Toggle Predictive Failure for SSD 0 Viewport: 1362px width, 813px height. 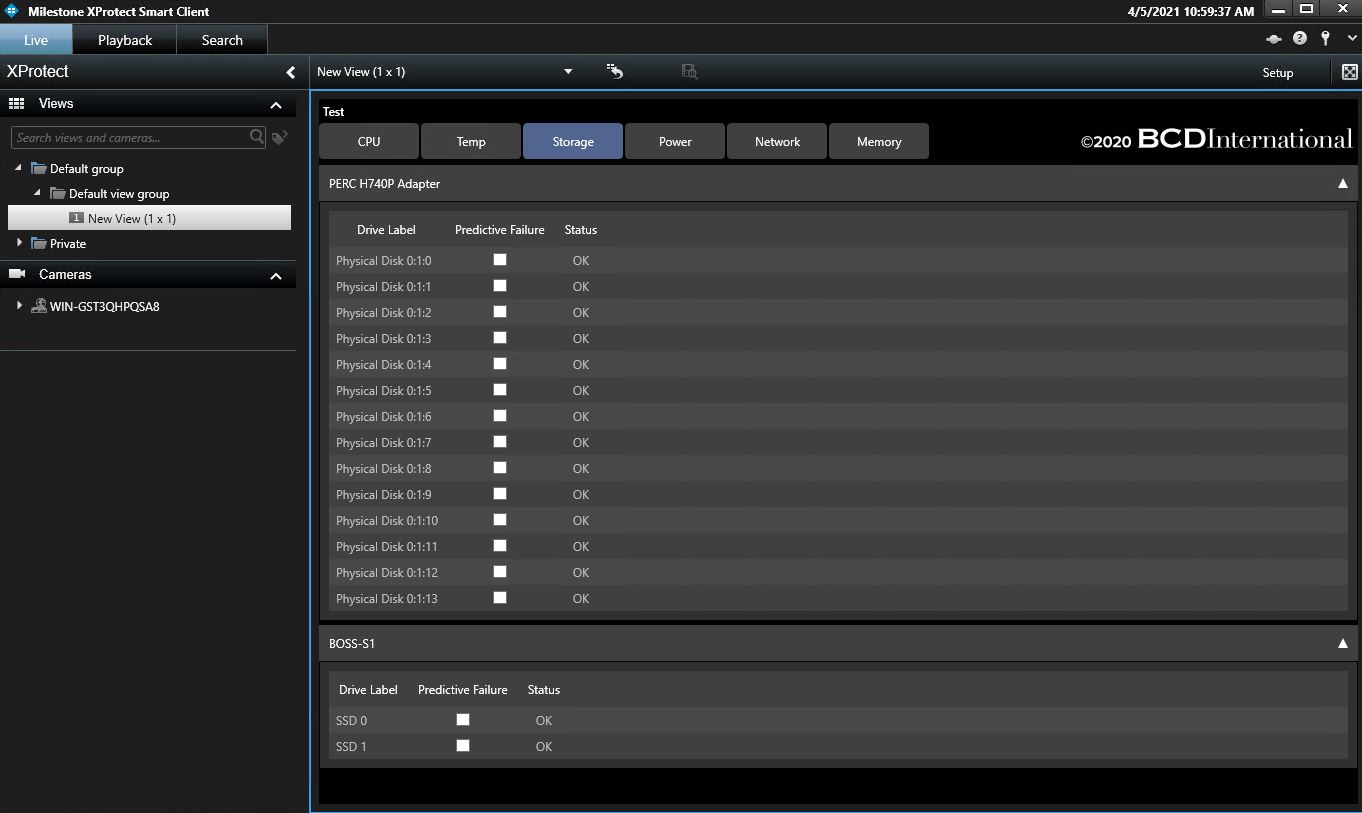(x=463, y=720)
